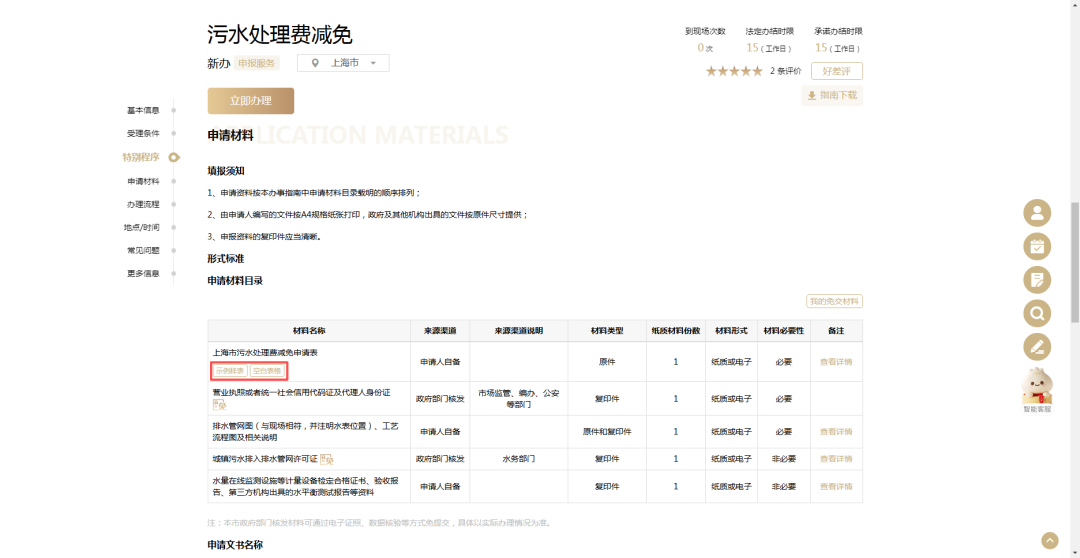Select 办理流程 in side navigation
The width and height of the screenshot is (1080, 558).
(143, 204)
